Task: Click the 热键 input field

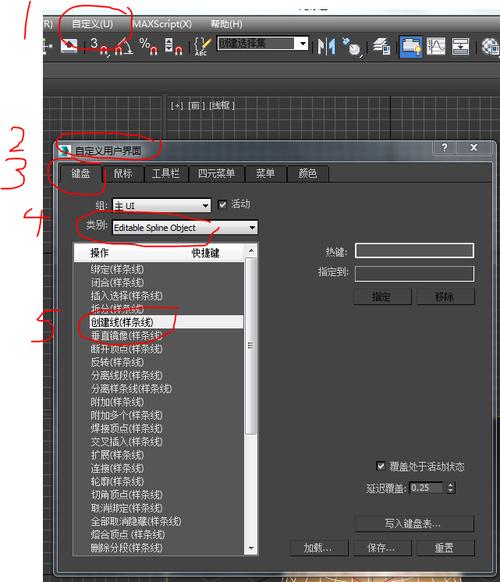Action: 414,251
